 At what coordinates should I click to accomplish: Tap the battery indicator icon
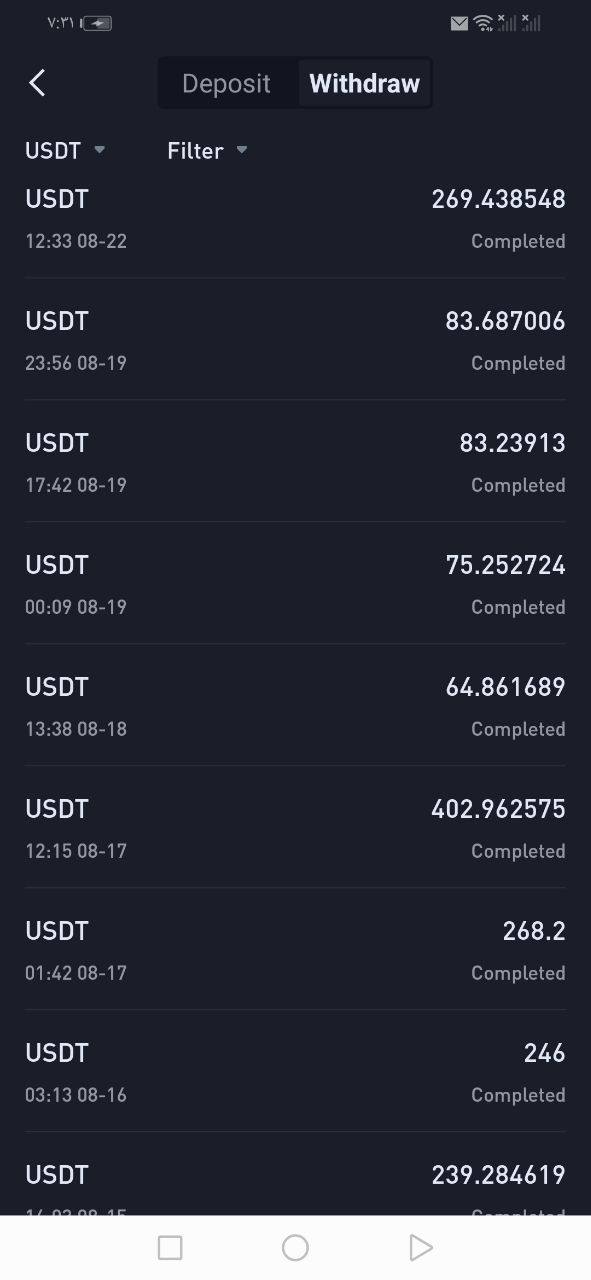tap(97, 23)
